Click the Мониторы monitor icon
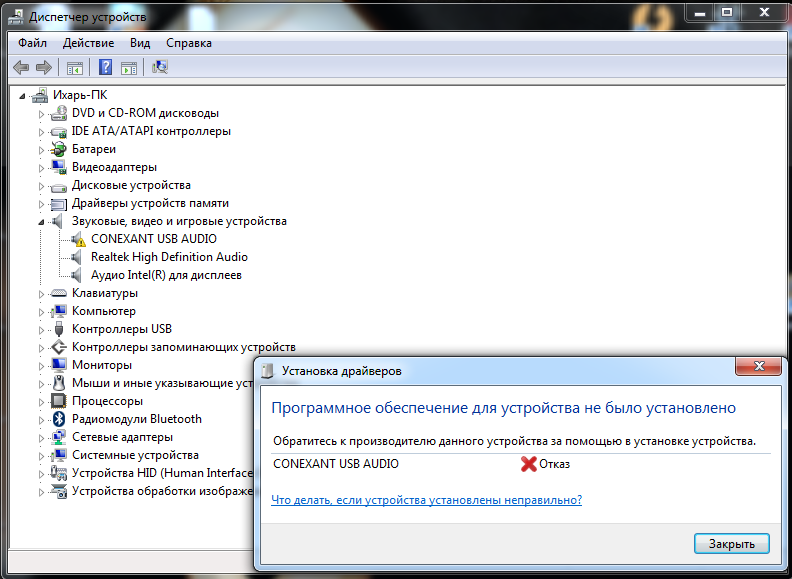The image size is (792, 579). point(59,365)
